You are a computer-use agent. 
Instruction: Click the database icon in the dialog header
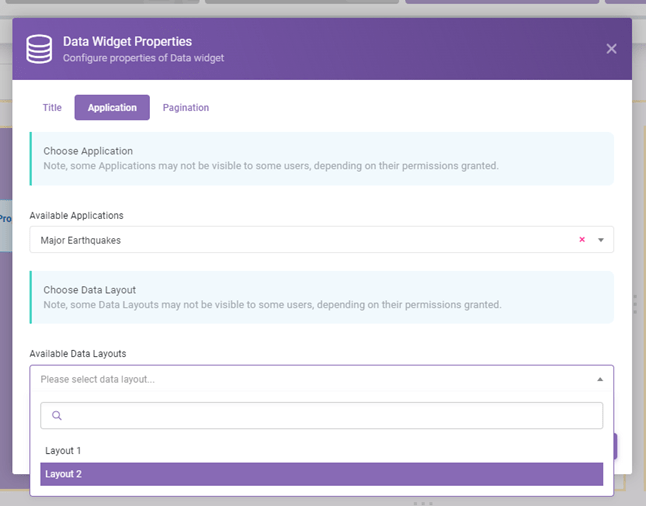[x=39, y=49]
